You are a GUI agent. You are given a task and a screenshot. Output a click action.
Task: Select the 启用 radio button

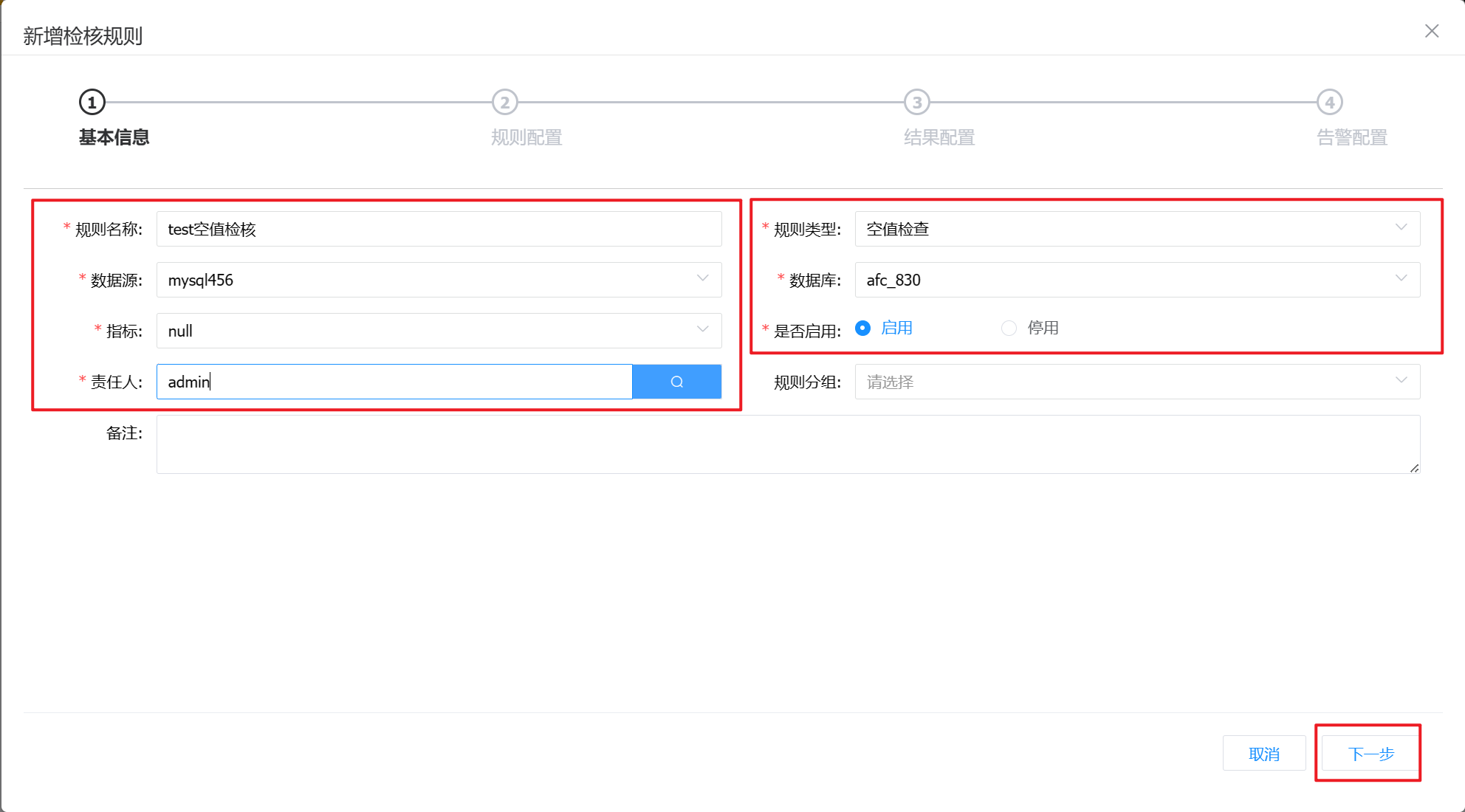pos(862,328)
